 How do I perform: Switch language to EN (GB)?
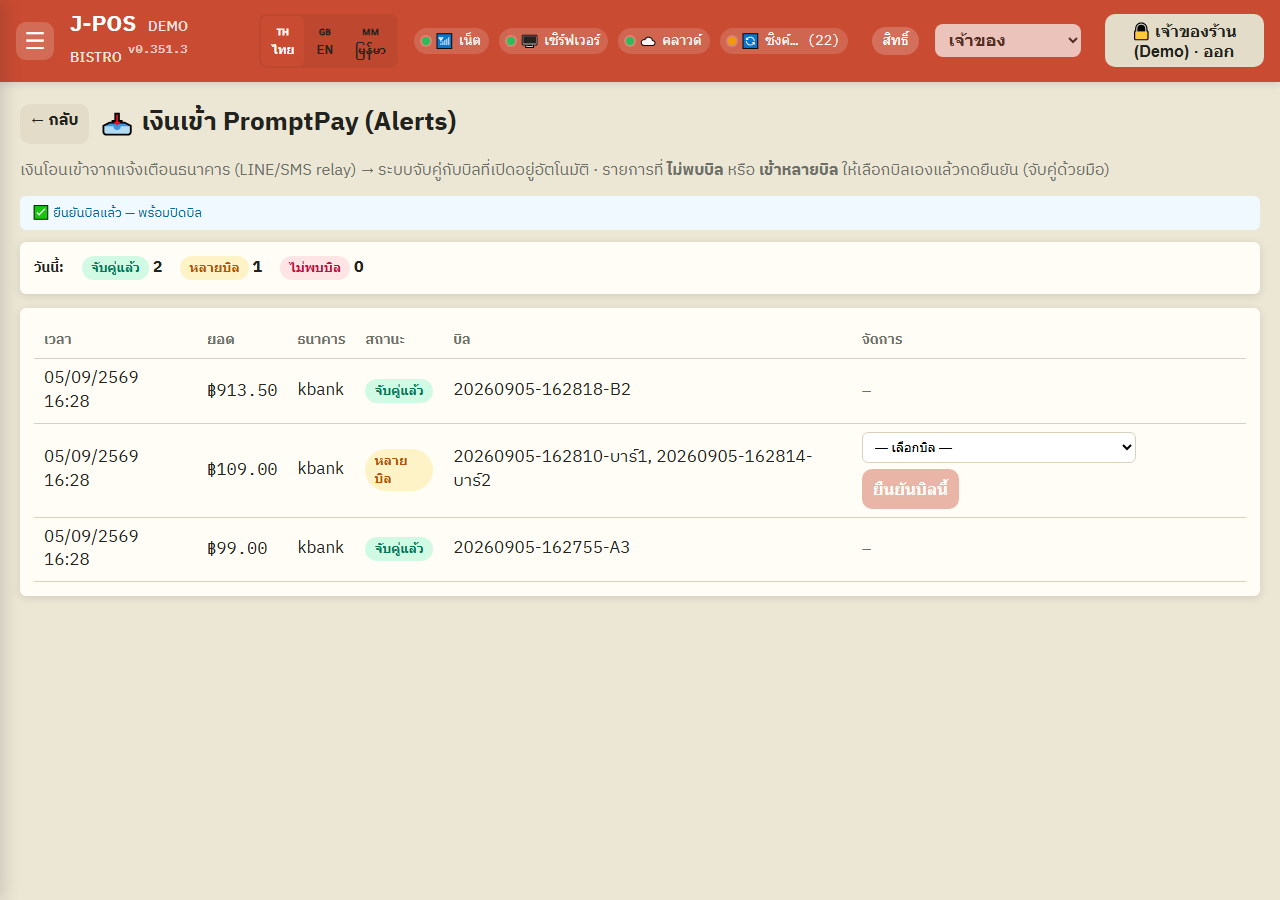(x=325, y=41)
